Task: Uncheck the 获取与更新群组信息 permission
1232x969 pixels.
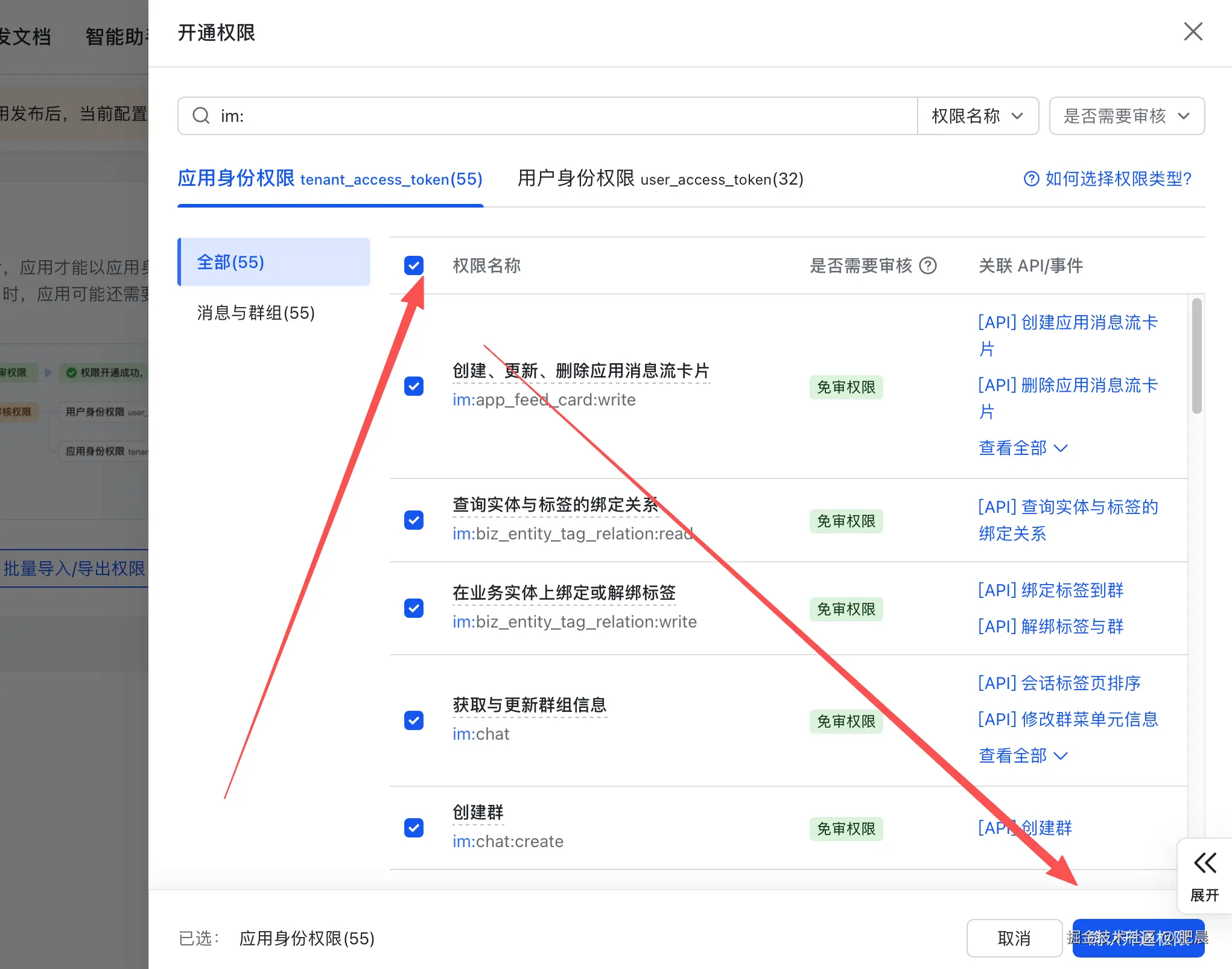Action: 413,720
